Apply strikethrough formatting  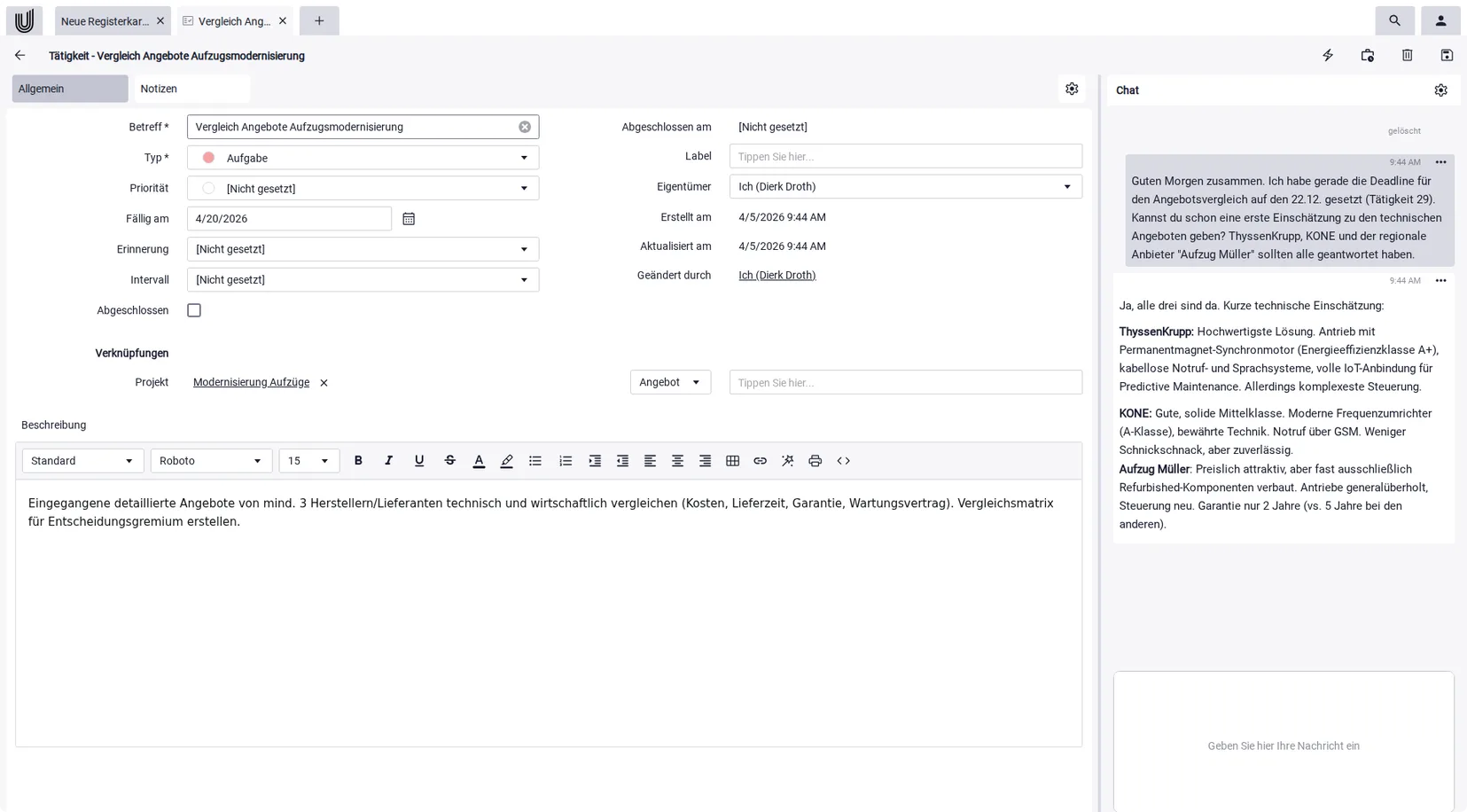[449, 461]
